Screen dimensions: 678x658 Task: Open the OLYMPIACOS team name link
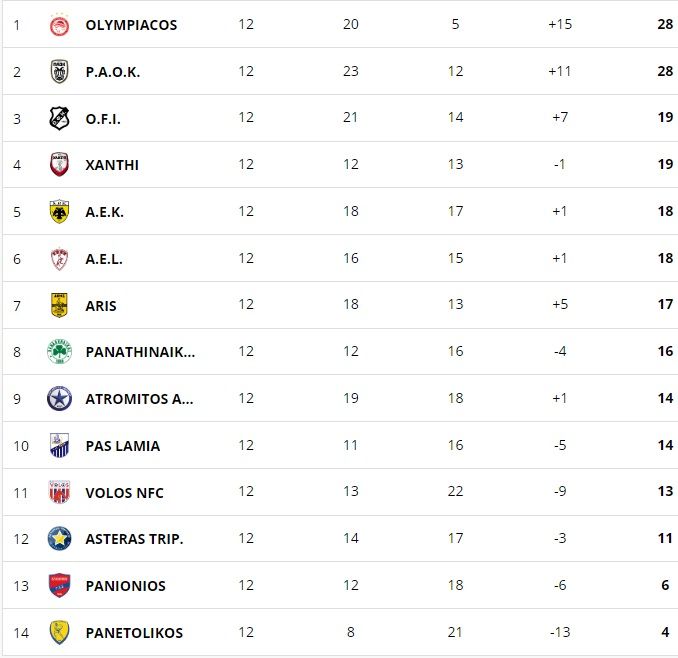click(131, 25)
